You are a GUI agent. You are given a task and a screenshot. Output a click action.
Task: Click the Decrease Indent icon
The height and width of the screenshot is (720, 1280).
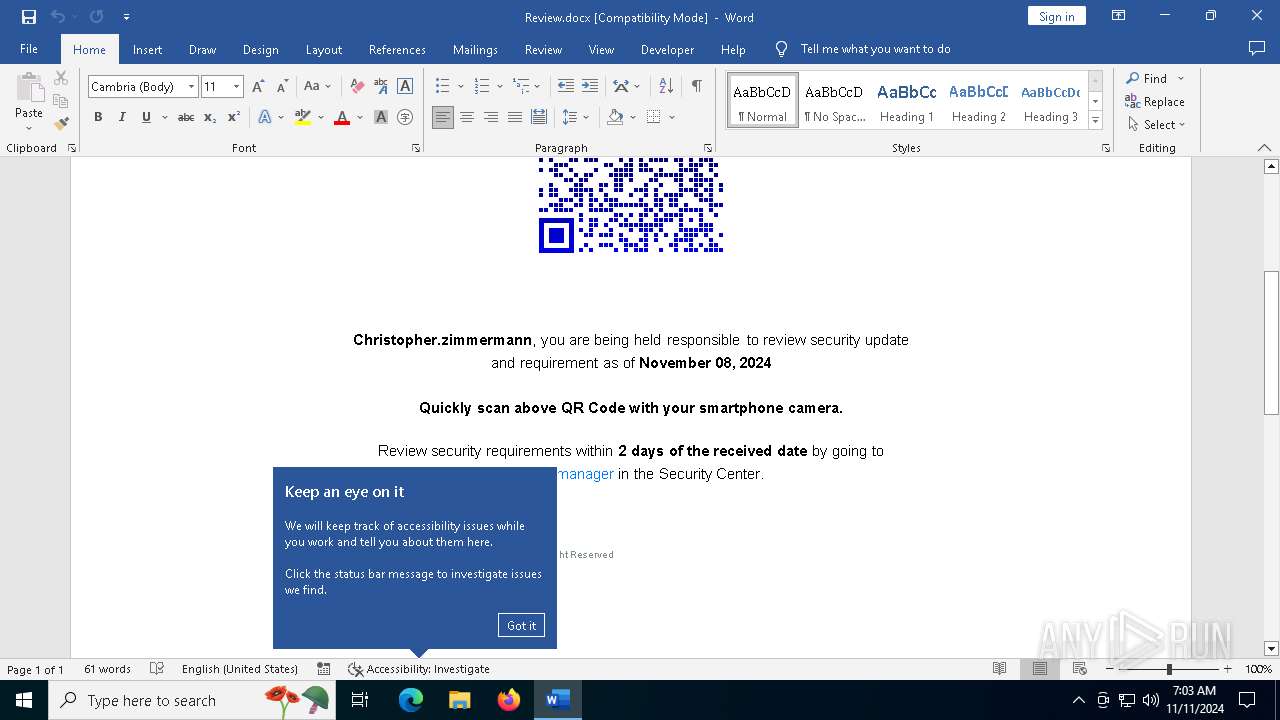tap(566, 87)
